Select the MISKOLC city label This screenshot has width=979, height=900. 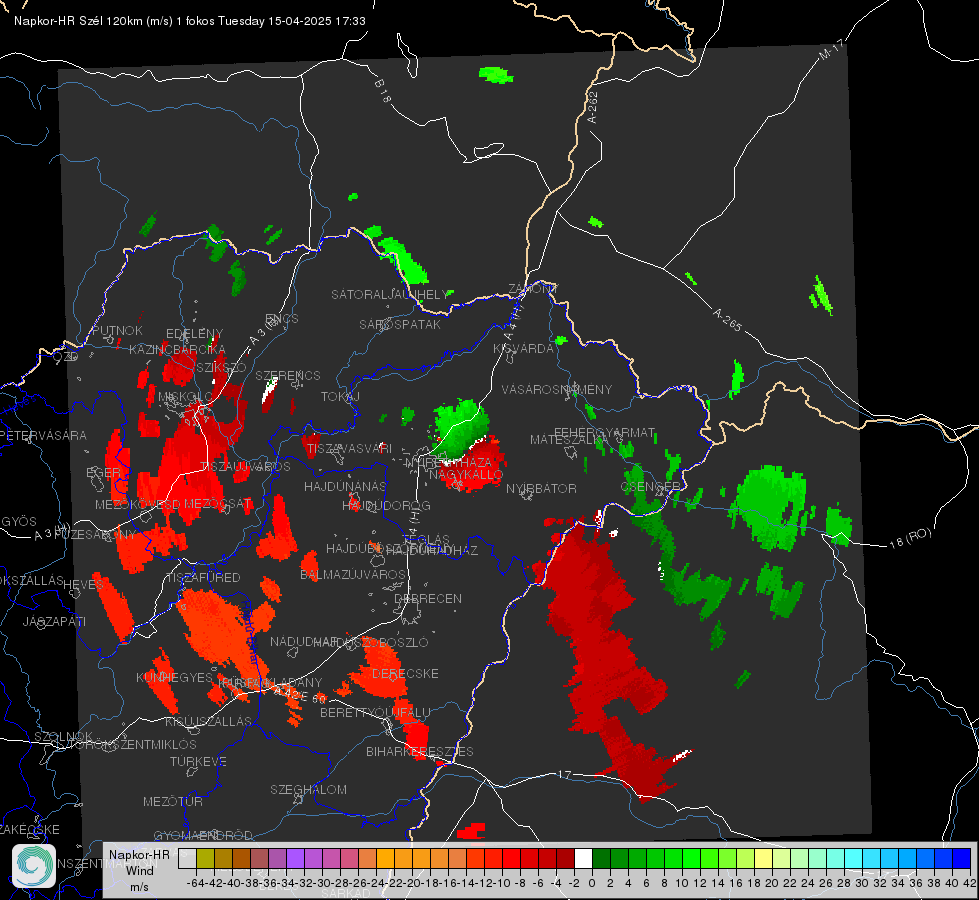pos(185,397)
